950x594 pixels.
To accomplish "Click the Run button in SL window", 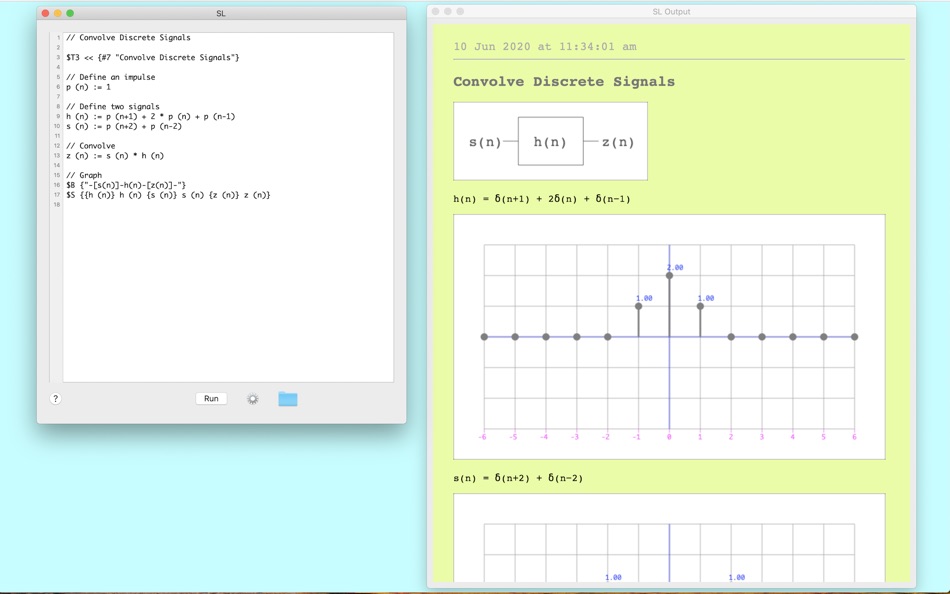I will (x=211, y=398).
